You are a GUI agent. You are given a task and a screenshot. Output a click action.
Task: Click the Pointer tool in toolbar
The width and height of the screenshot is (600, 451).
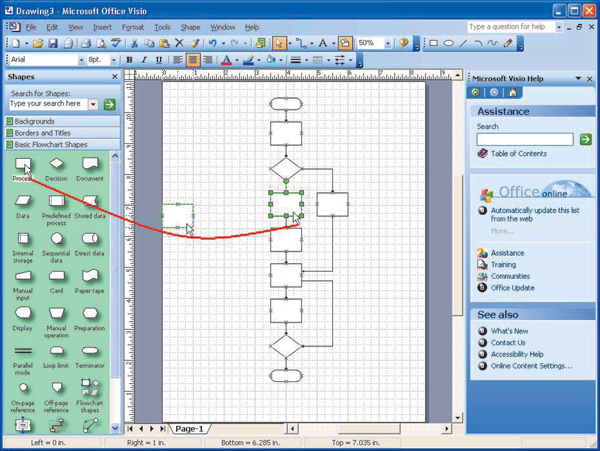pyautogui.click(x=279, y=44)
